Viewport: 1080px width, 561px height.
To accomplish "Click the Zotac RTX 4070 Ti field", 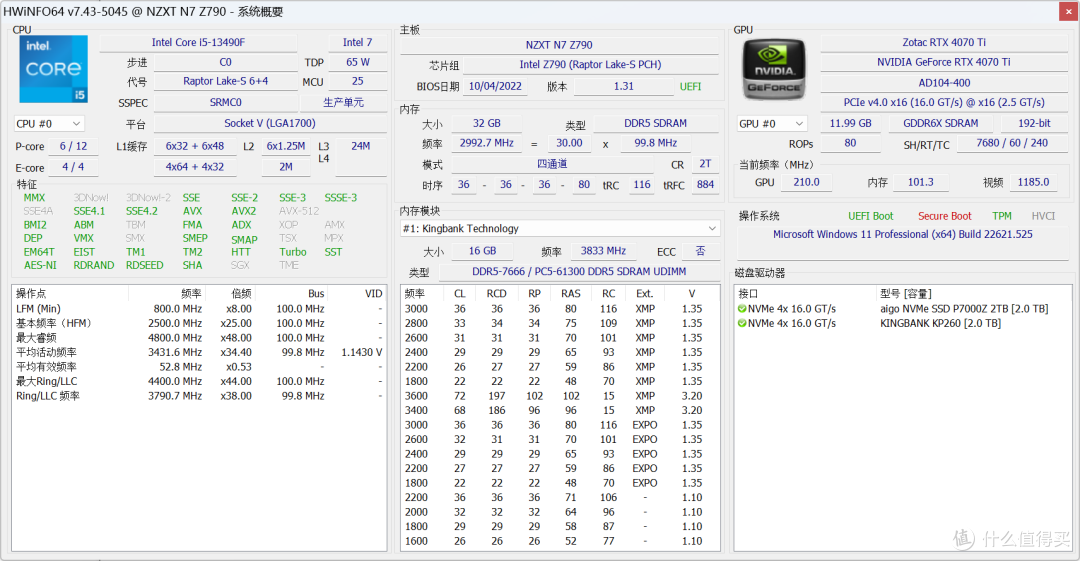I will click(x=944, y=43).
